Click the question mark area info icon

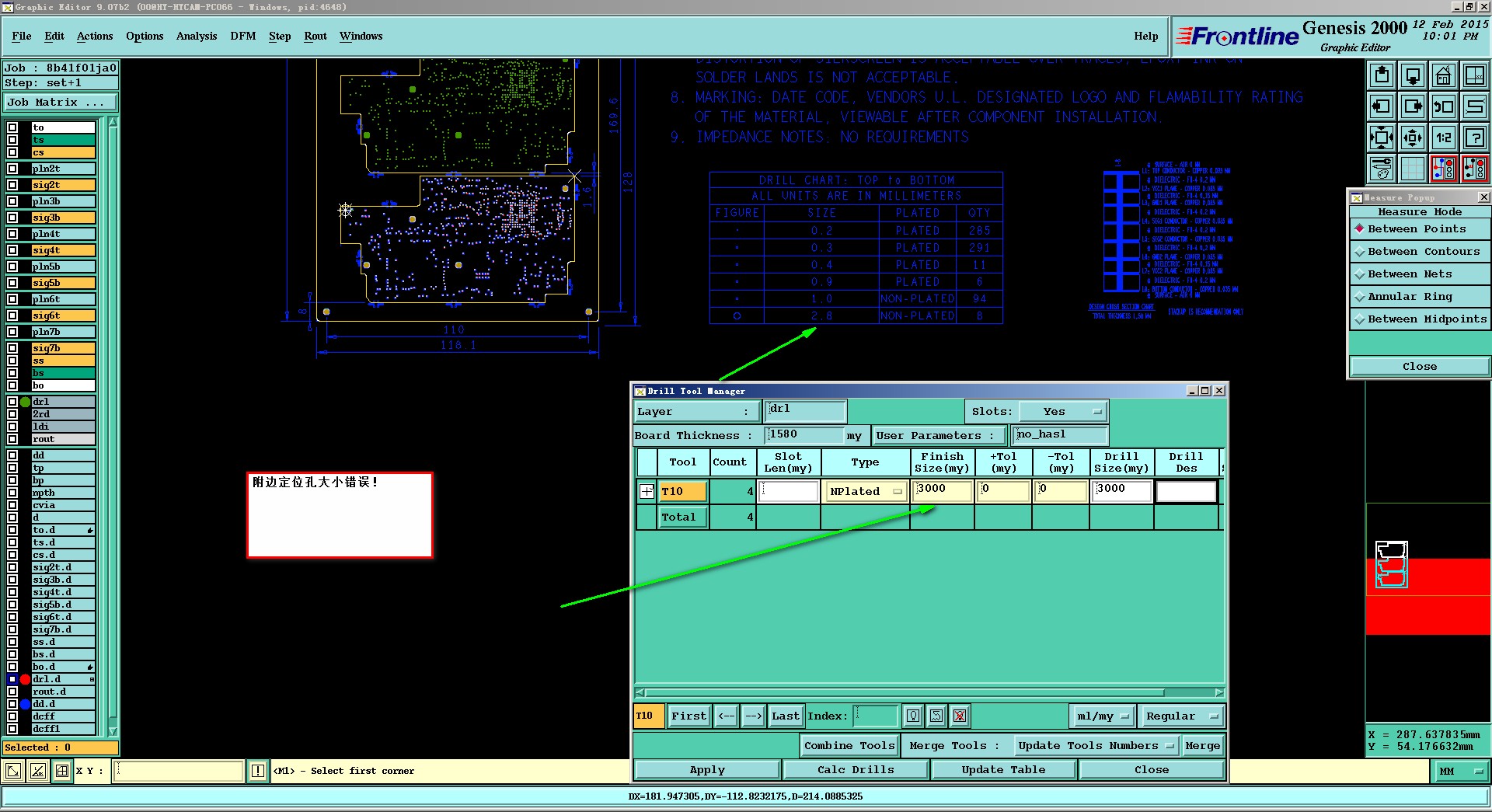point(1474,138)
